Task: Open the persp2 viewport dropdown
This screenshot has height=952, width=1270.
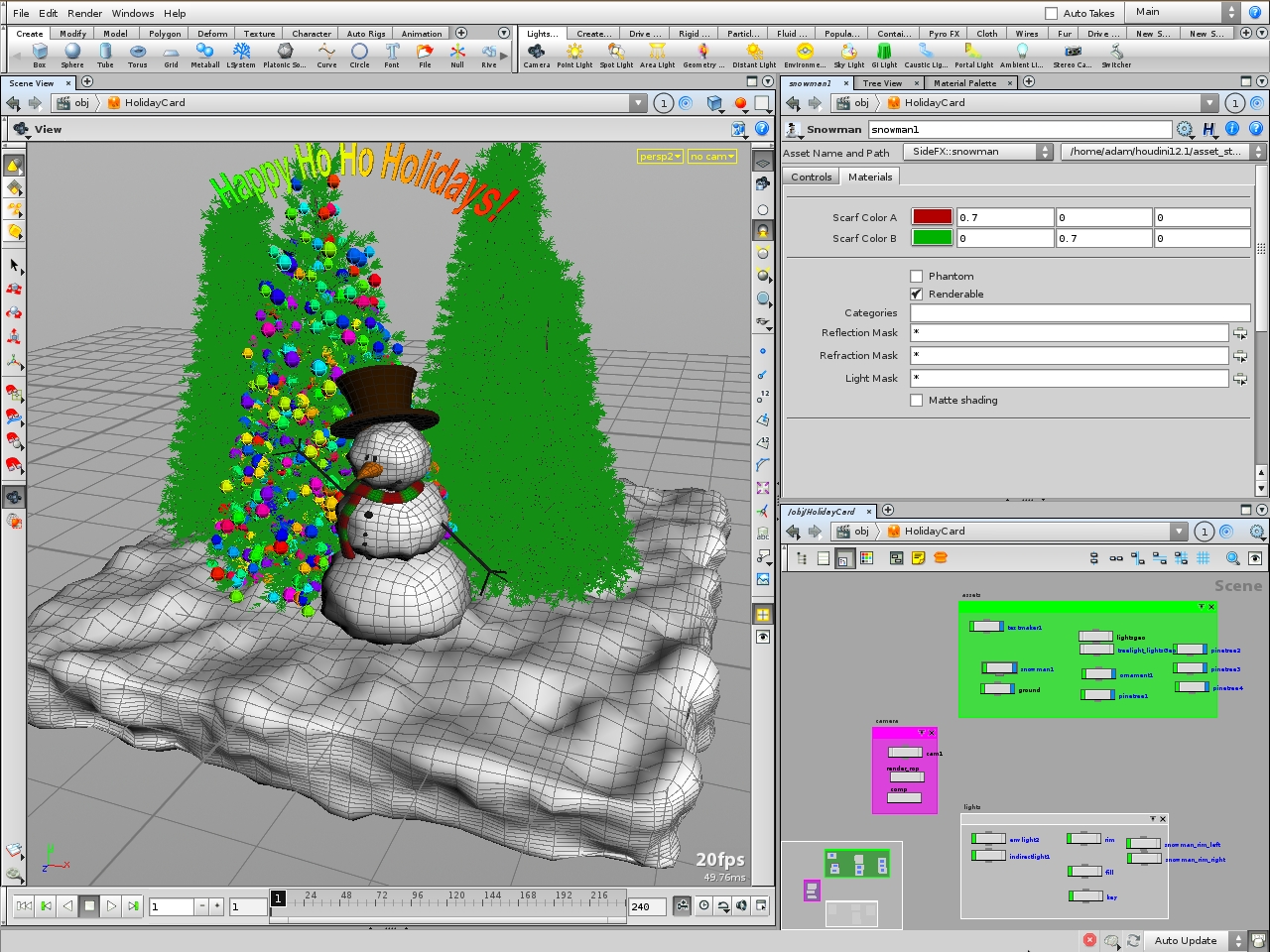Action: click(x=660, y=157)
